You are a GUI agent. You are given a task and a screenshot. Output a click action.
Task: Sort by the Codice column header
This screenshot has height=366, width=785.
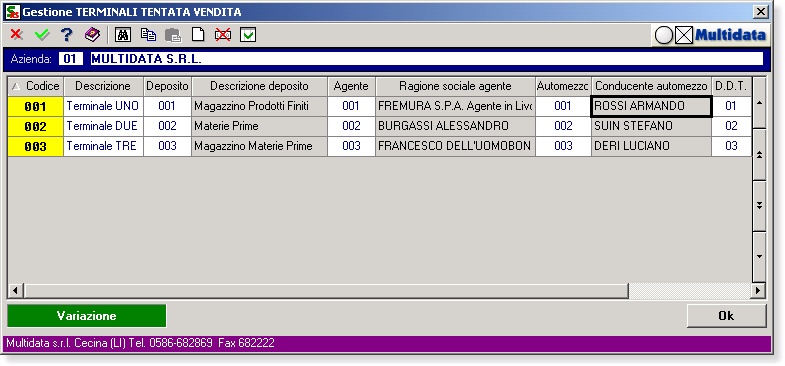(x=36, y=86)
